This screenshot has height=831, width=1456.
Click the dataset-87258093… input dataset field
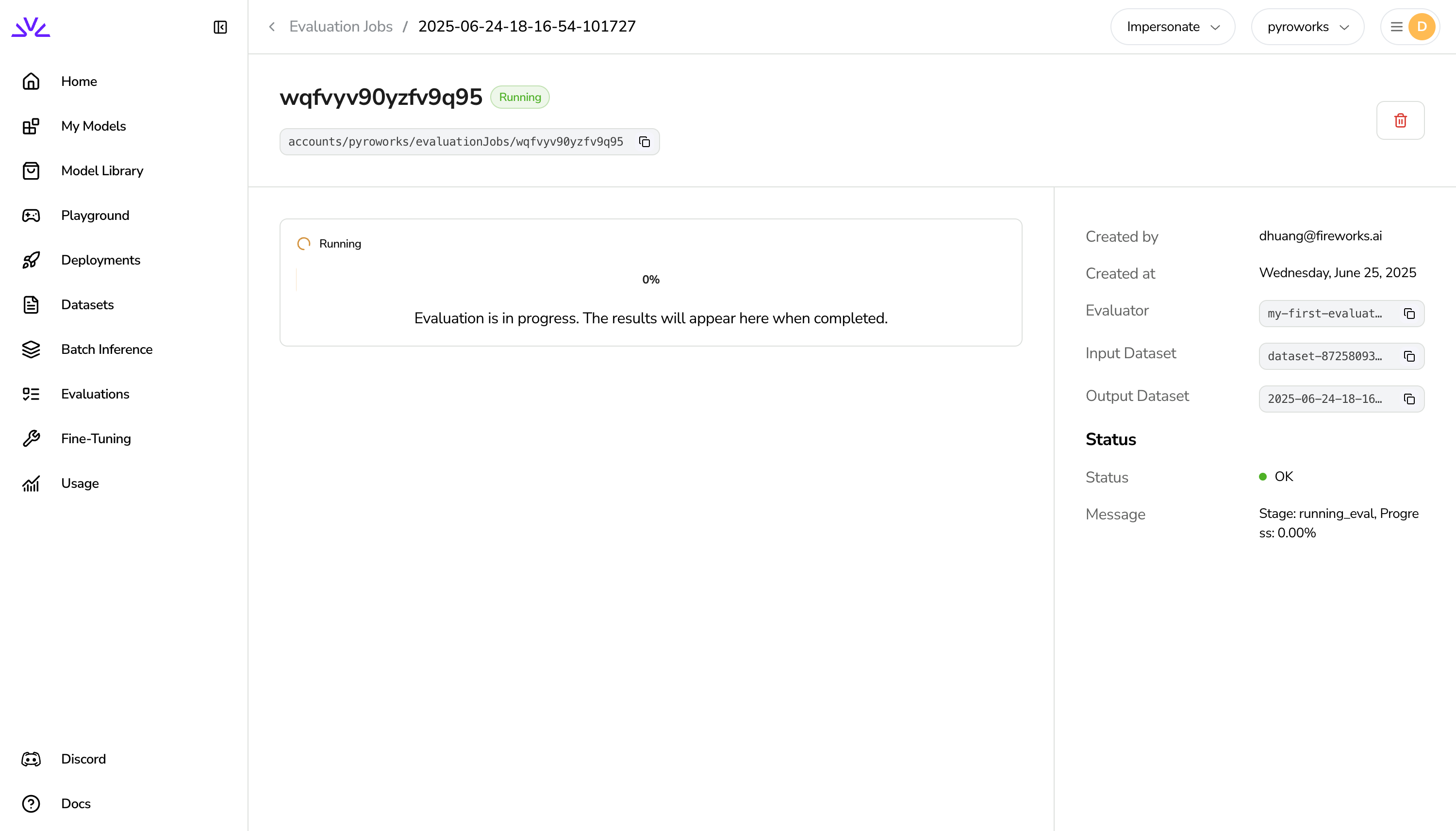click(x=1341, y=356)
